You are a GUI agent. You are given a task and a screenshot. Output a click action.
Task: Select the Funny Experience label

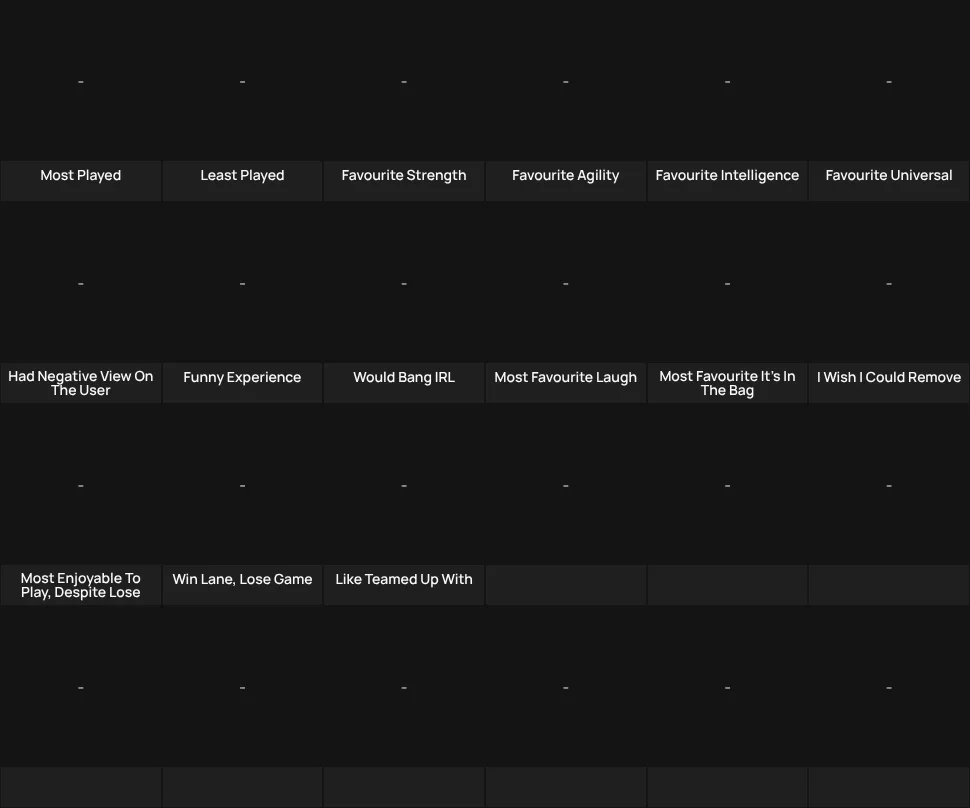point(242,377)
